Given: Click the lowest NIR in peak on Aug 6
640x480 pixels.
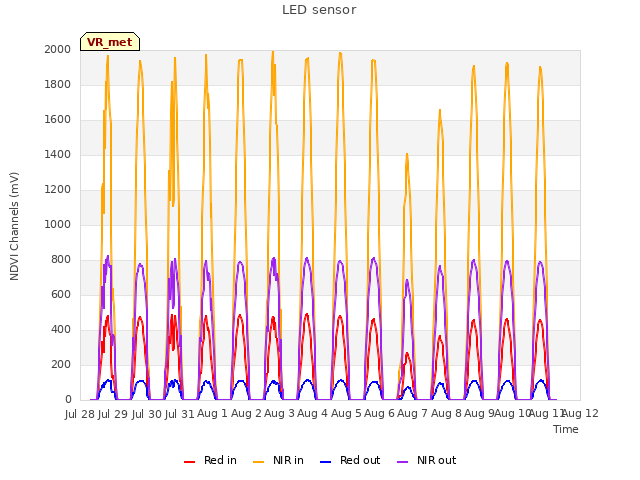Looking at the screenshot, I should (407, 154).
